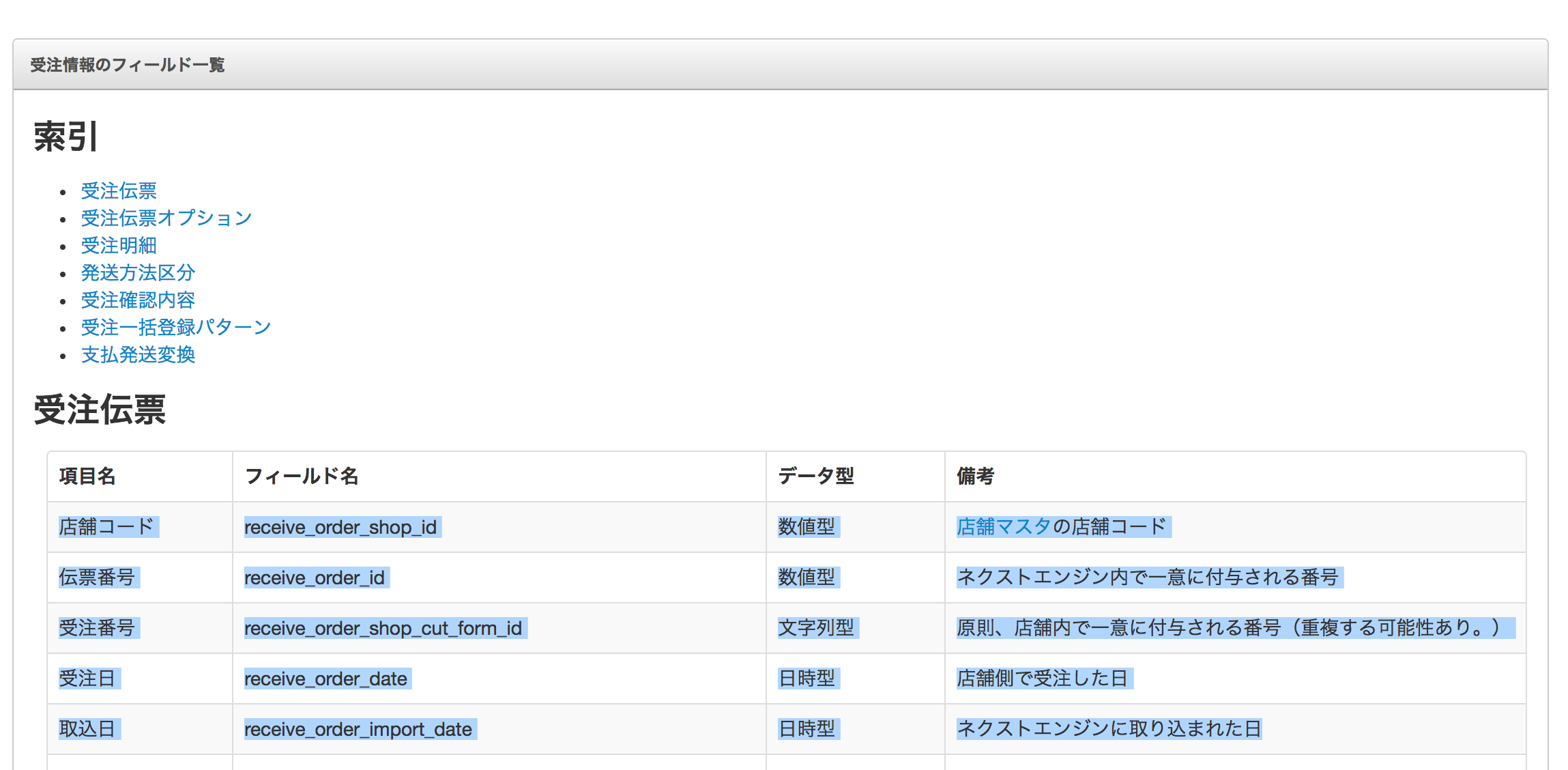1568x770 pixels.
Task: Select the receive_order_shop_cut_form_id cell
Action: [383, 628]
